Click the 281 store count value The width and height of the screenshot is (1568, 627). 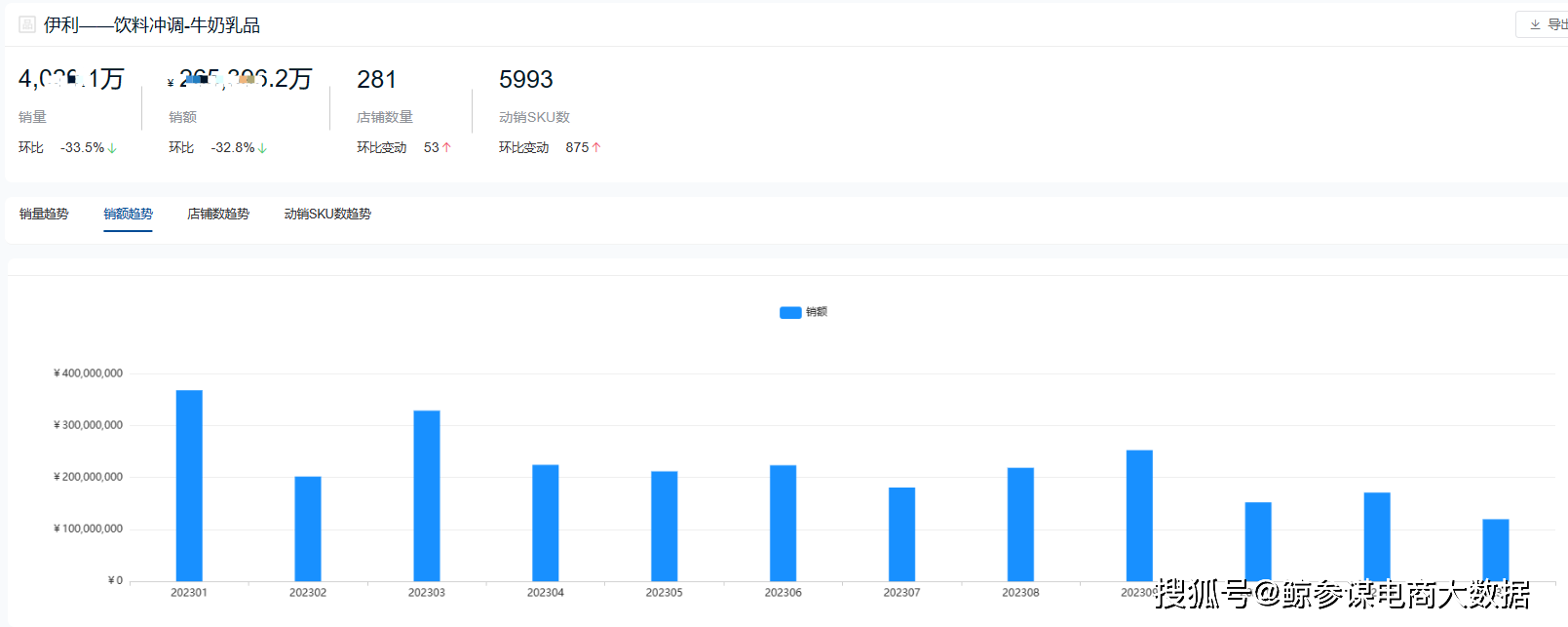click(377, 79)
